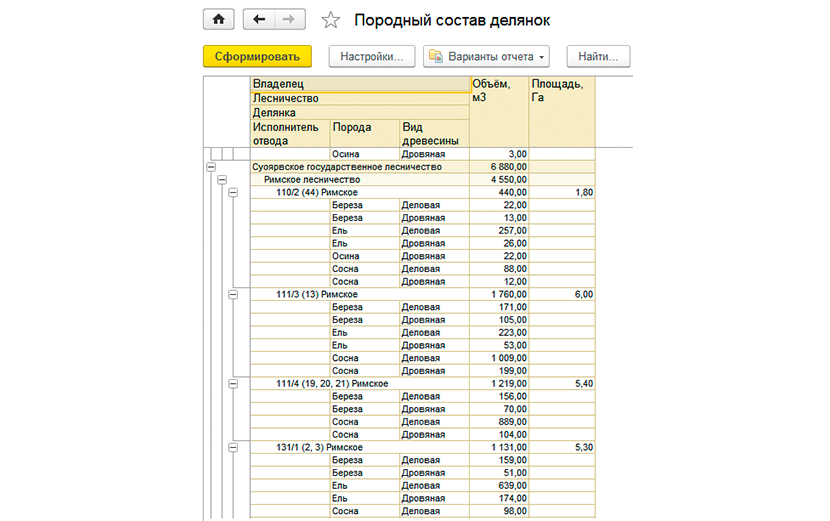Open the Варианты отчета dropdown
830x521 pixels.
[x=486, y=56]
